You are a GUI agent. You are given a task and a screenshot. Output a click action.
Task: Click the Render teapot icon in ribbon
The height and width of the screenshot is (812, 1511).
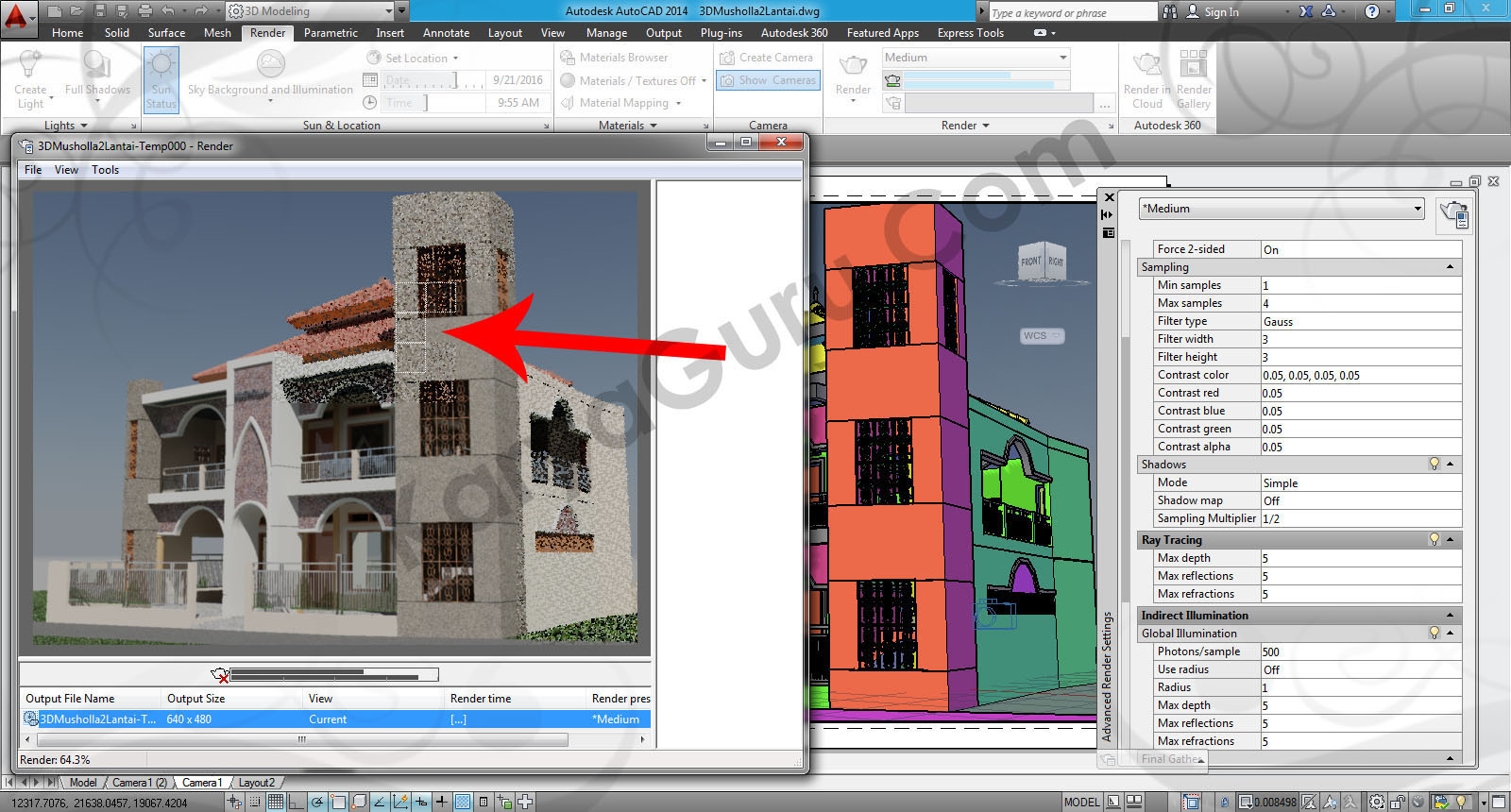point(853,68)
